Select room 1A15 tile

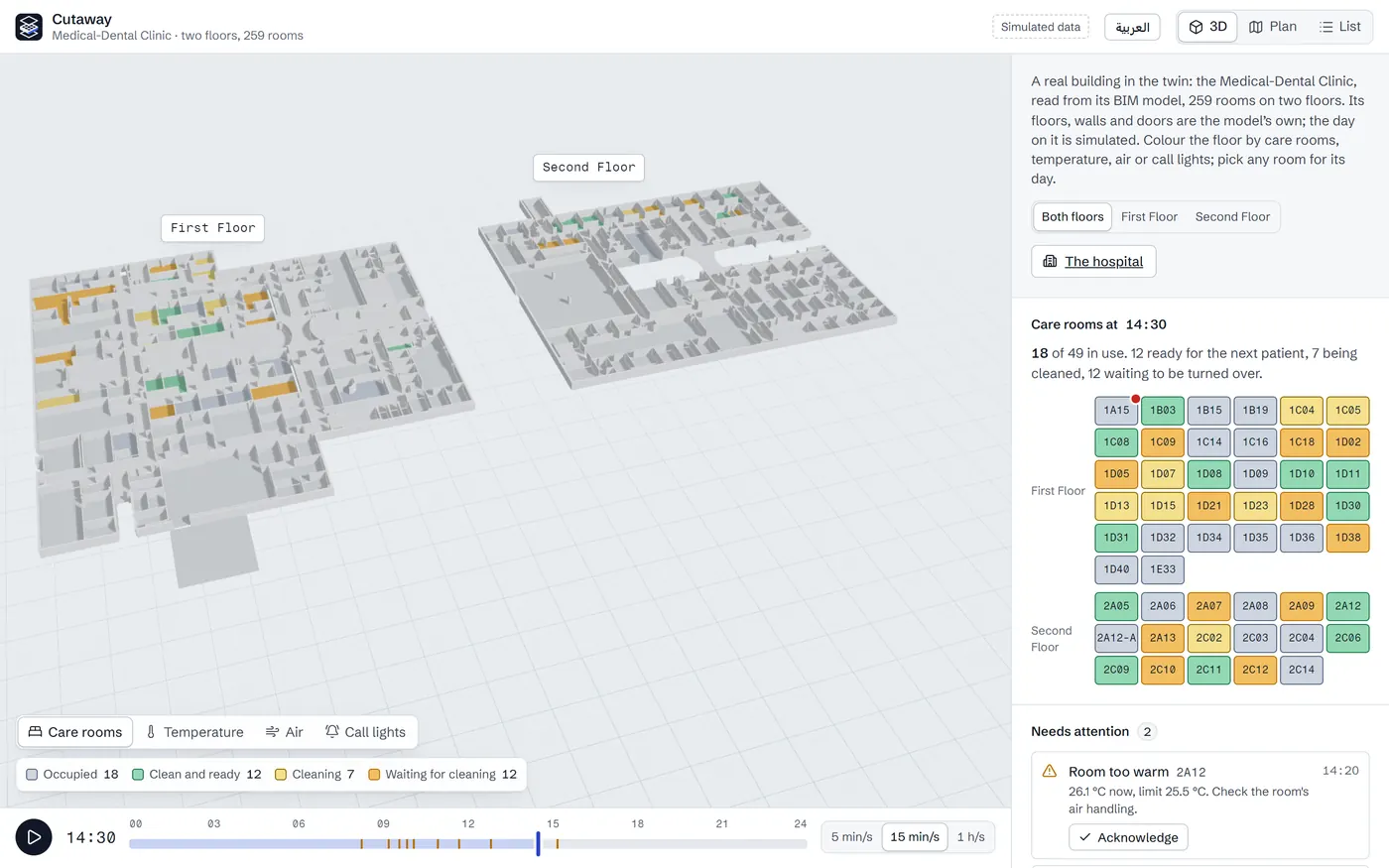pyautogui.click(x=1116, y=411)
